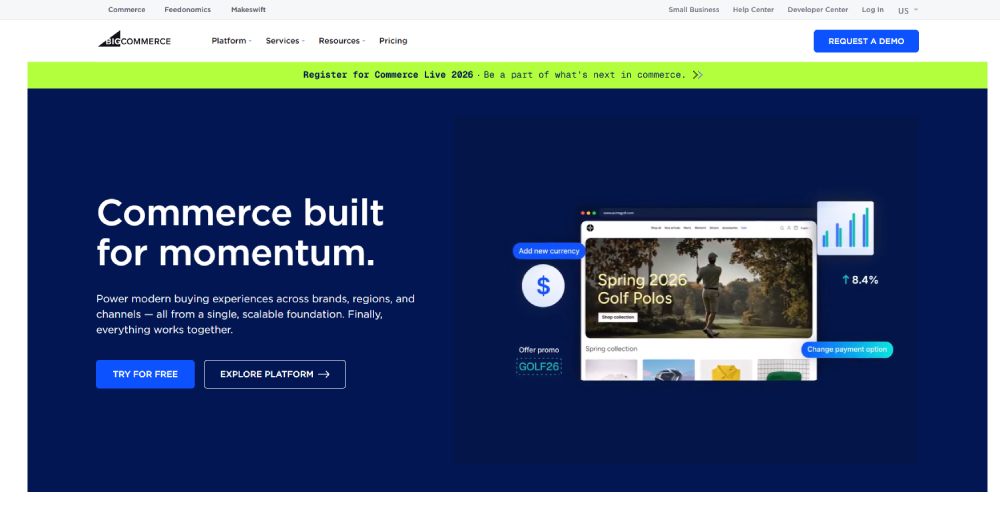The height and width of the screenshot is (512, 1000).
Task: Open the Log In link
Action: click(x=872, y=10)
